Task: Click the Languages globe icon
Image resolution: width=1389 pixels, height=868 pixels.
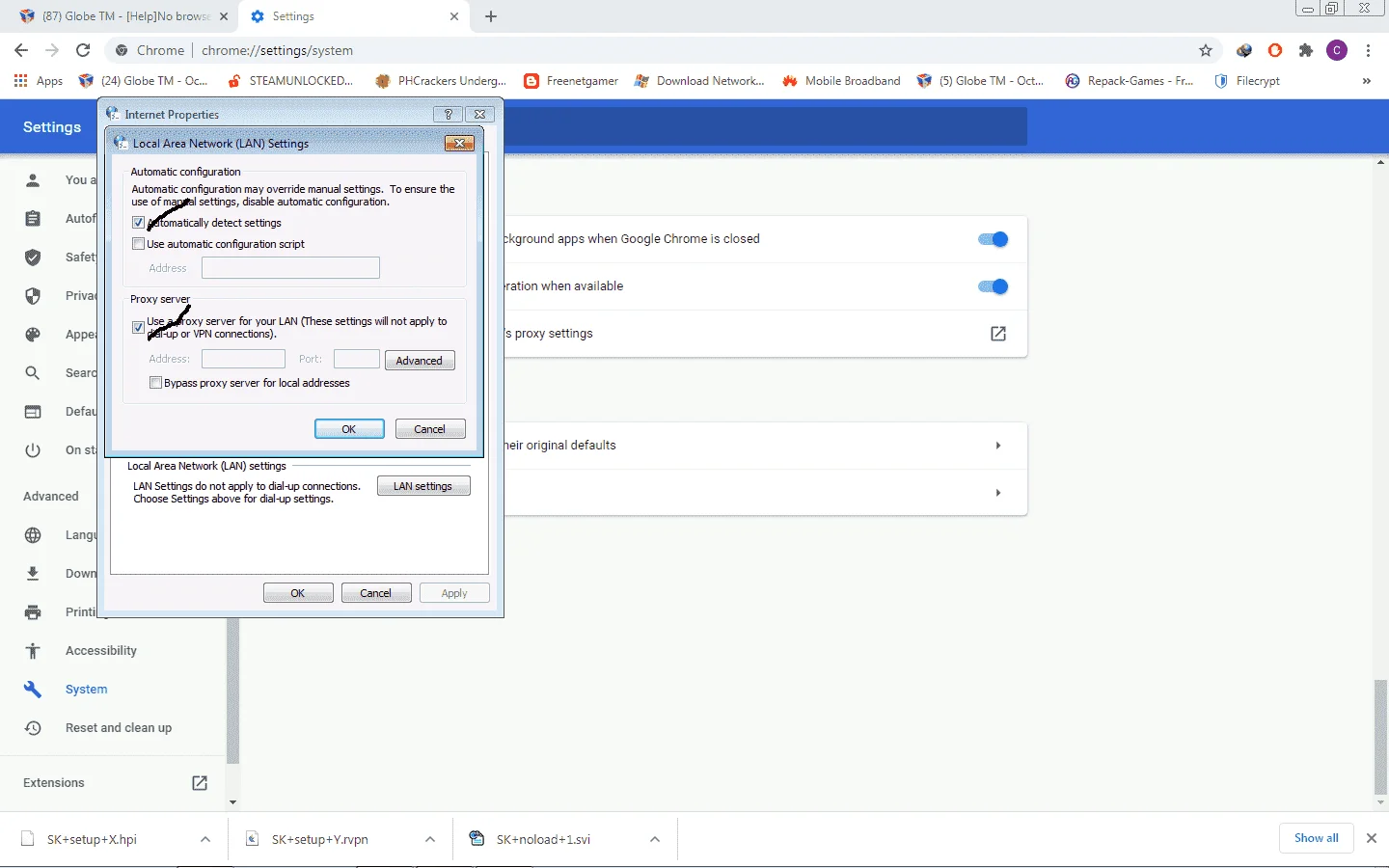Action: [33, 535]
